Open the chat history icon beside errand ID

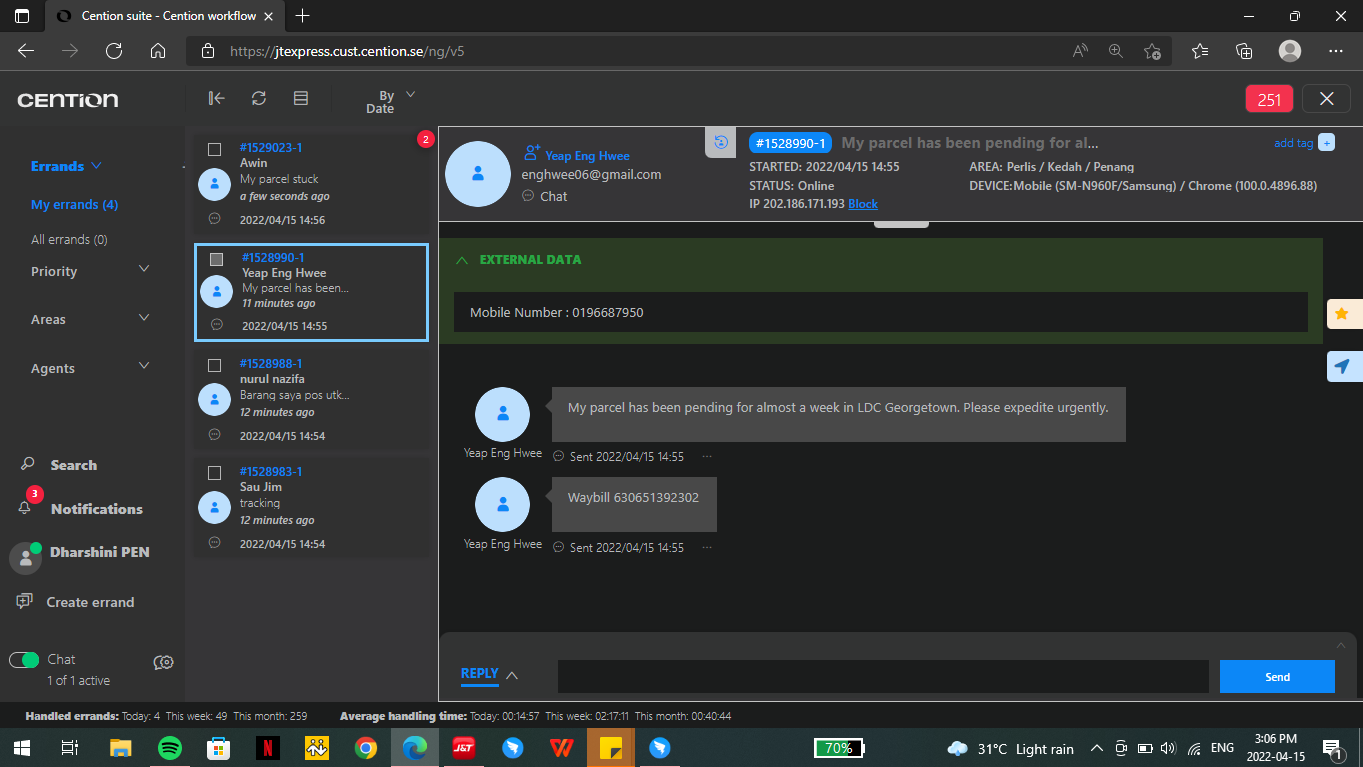[720, 142]
